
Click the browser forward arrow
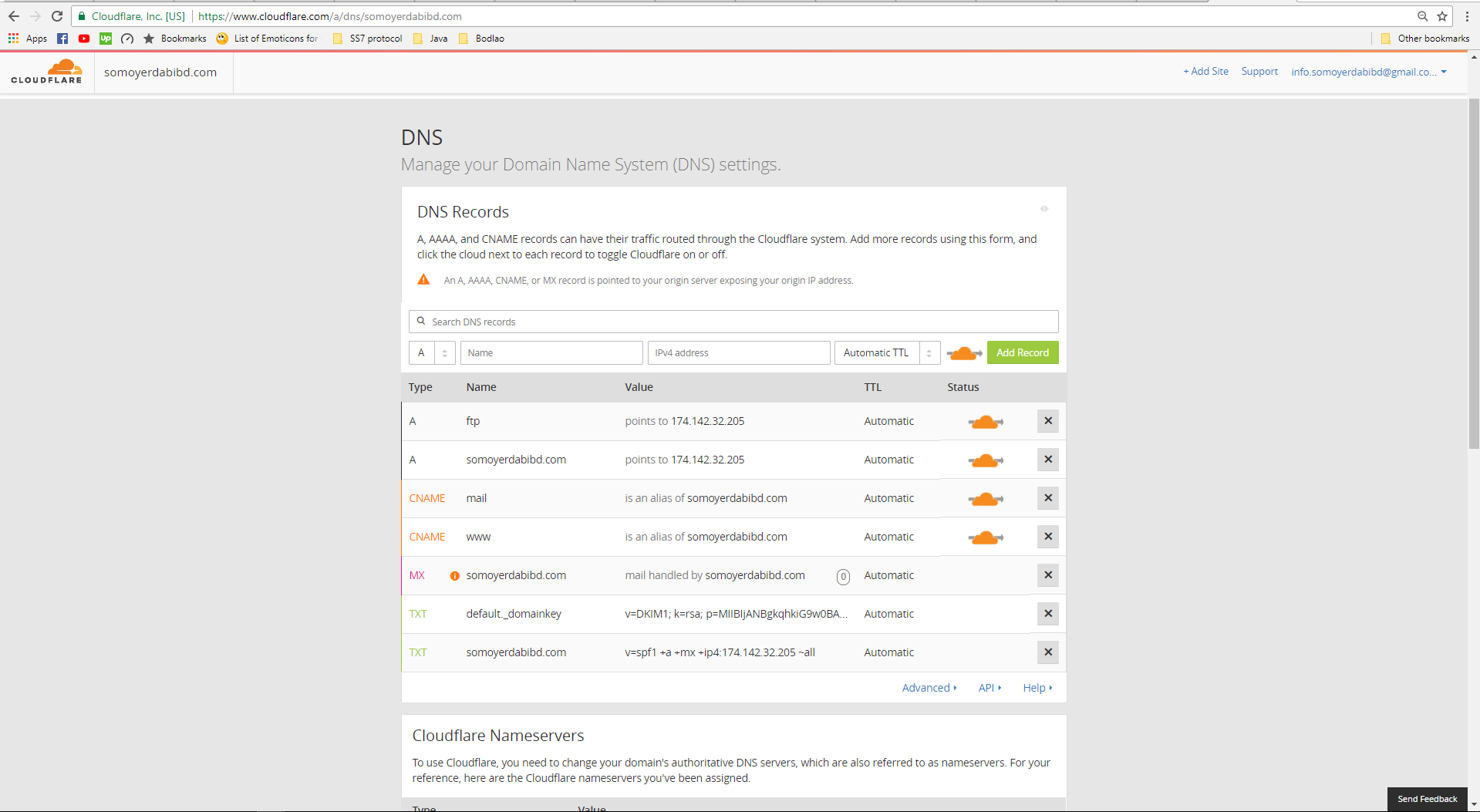click(x=35, y=16)
